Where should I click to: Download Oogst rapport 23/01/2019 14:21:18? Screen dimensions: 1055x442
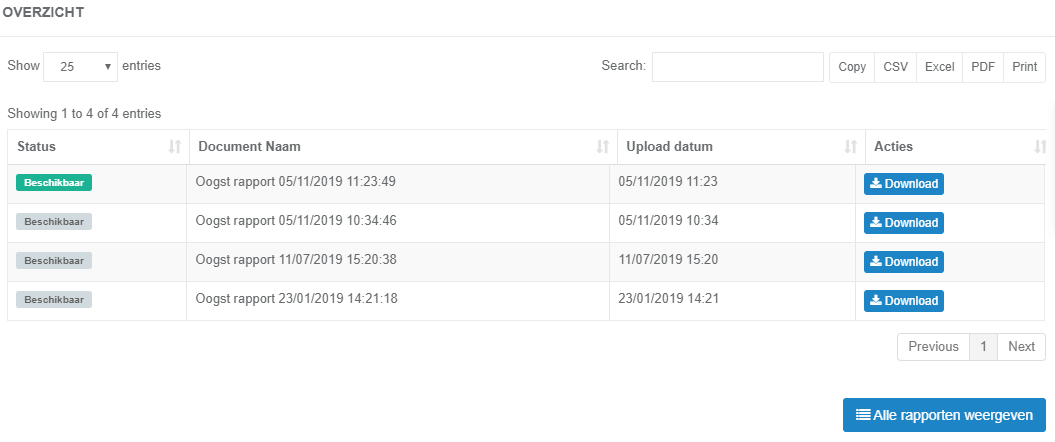pos(904,301)
